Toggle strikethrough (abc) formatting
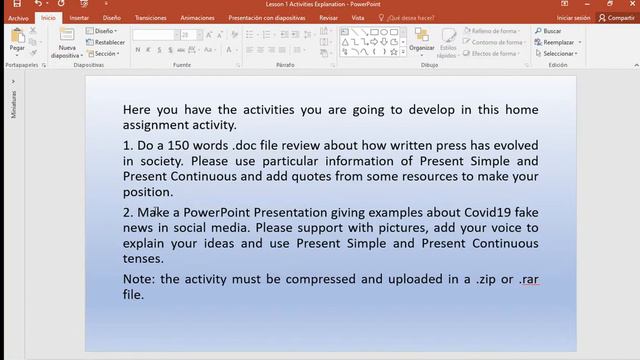The width and height of the screenshot is (640, 360). pos(180,50)
